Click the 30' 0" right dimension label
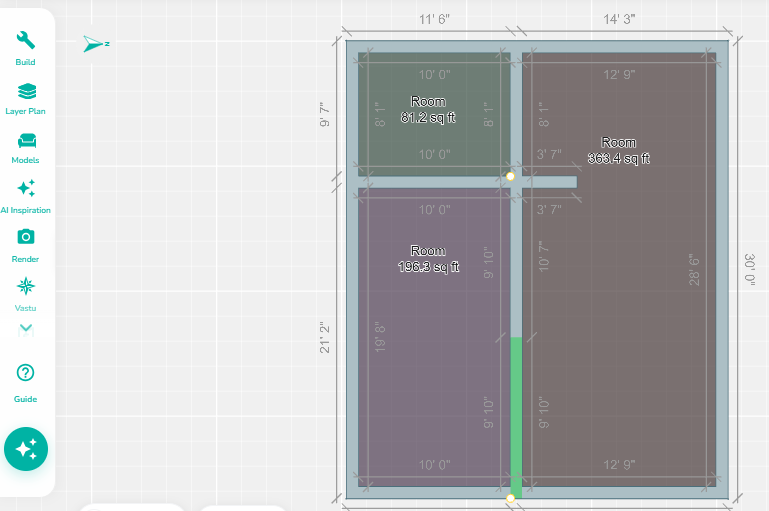Screen dimensions: 769x511 pos(750,269)
